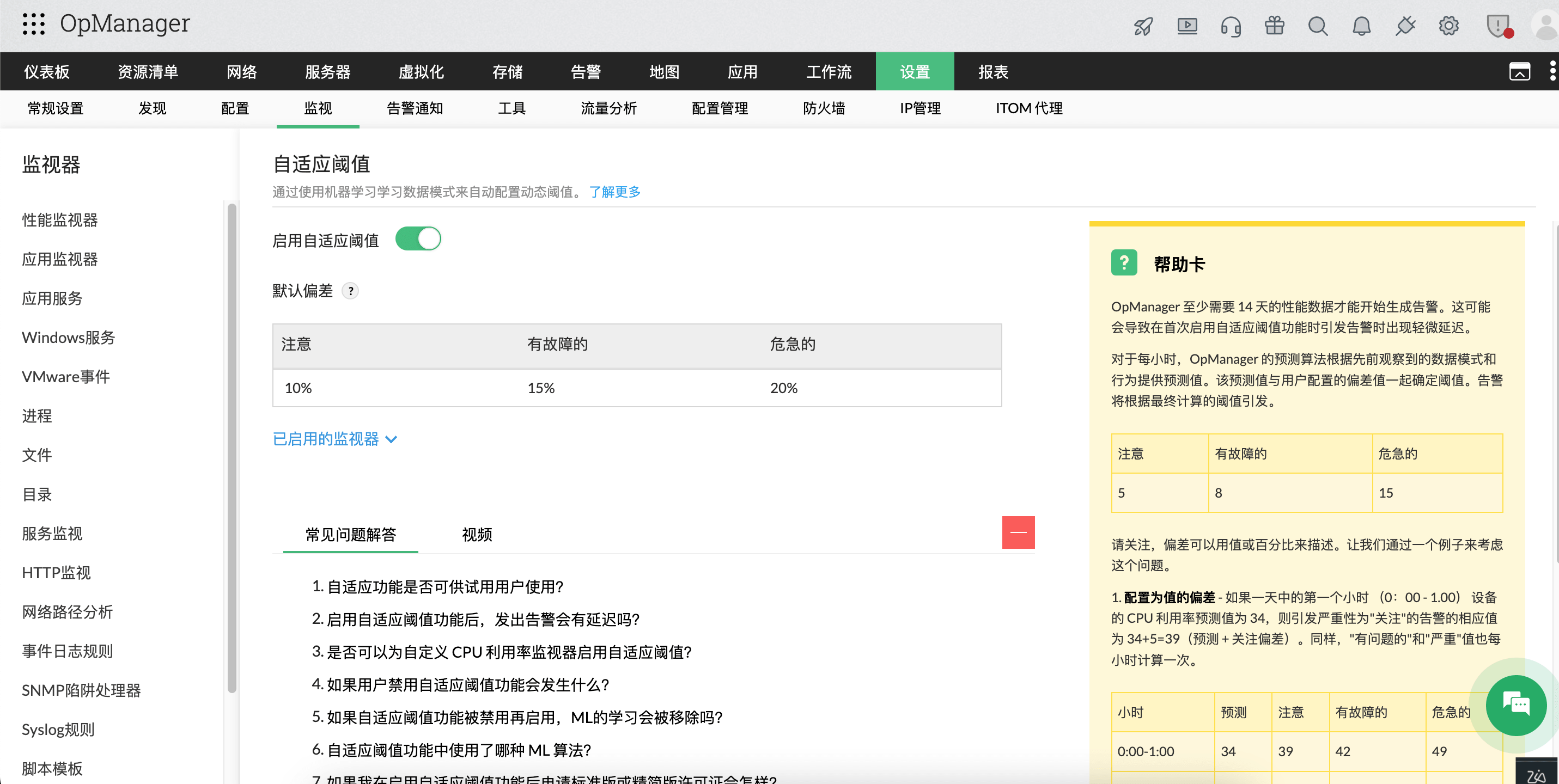Open the 工作流 main menu
Screen dimensions: 1559x784
click(x=829, y=72)
